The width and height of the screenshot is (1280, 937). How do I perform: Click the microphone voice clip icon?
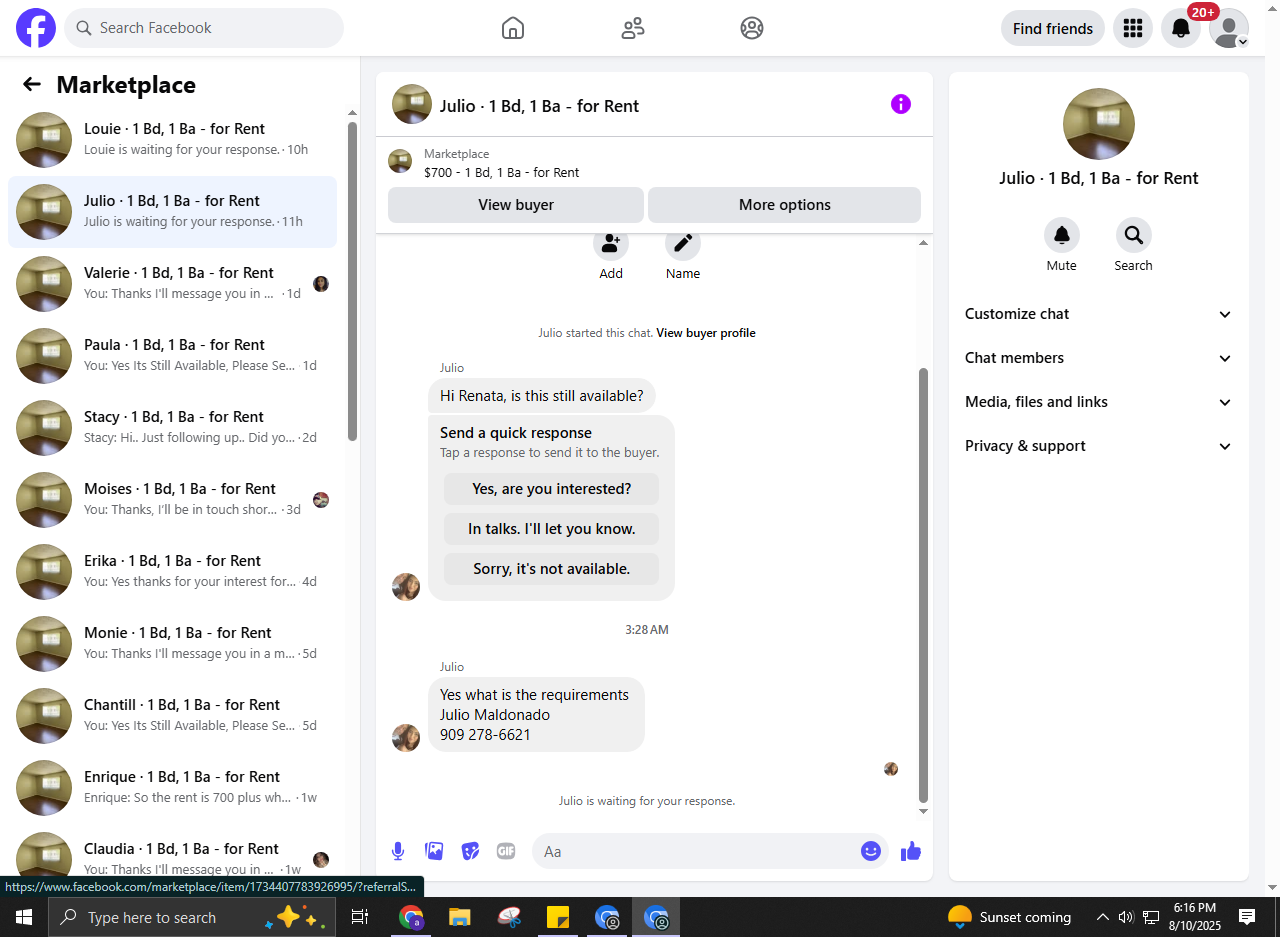pyautogui.click(x=398, y=851)
